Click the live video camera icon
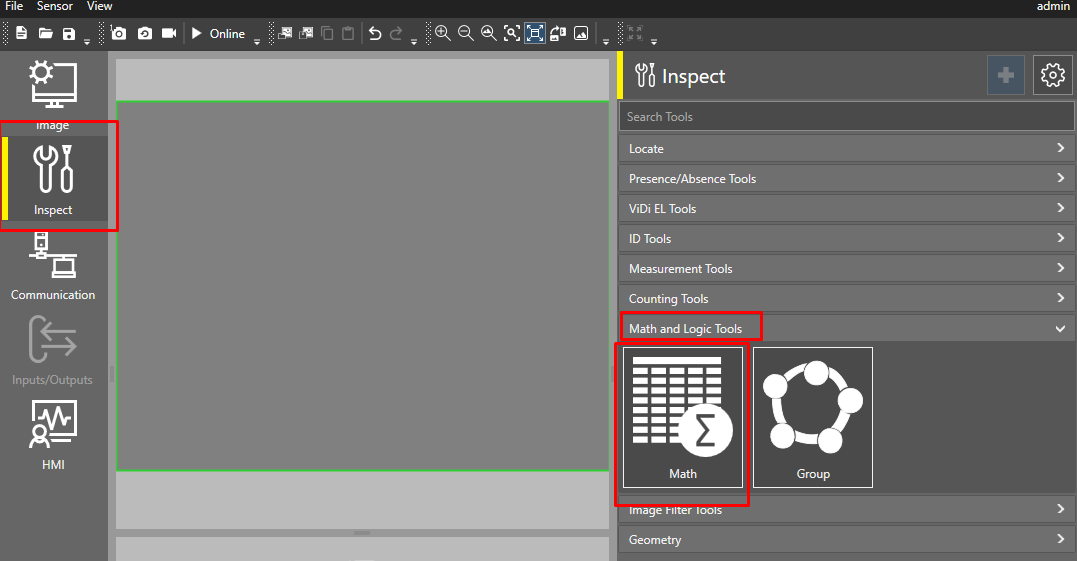 click(x=169, y=34)
